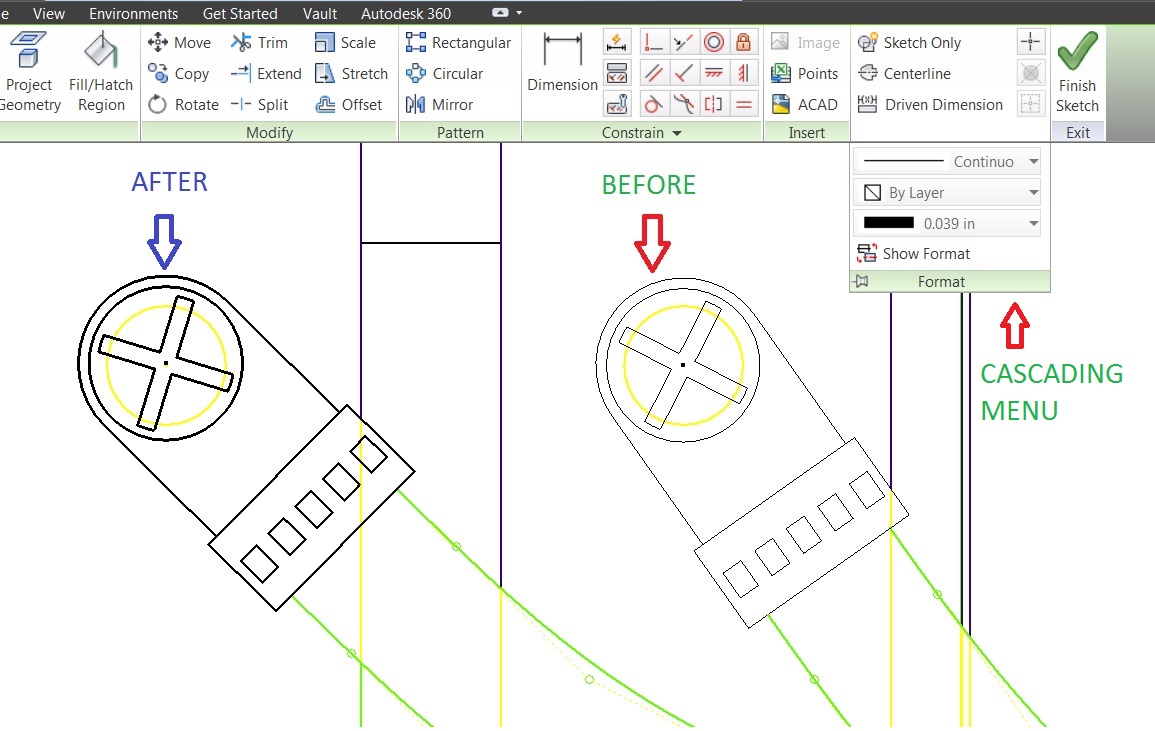
Task: Select the Symmetric constraint tool
Action: coord(712,103)
